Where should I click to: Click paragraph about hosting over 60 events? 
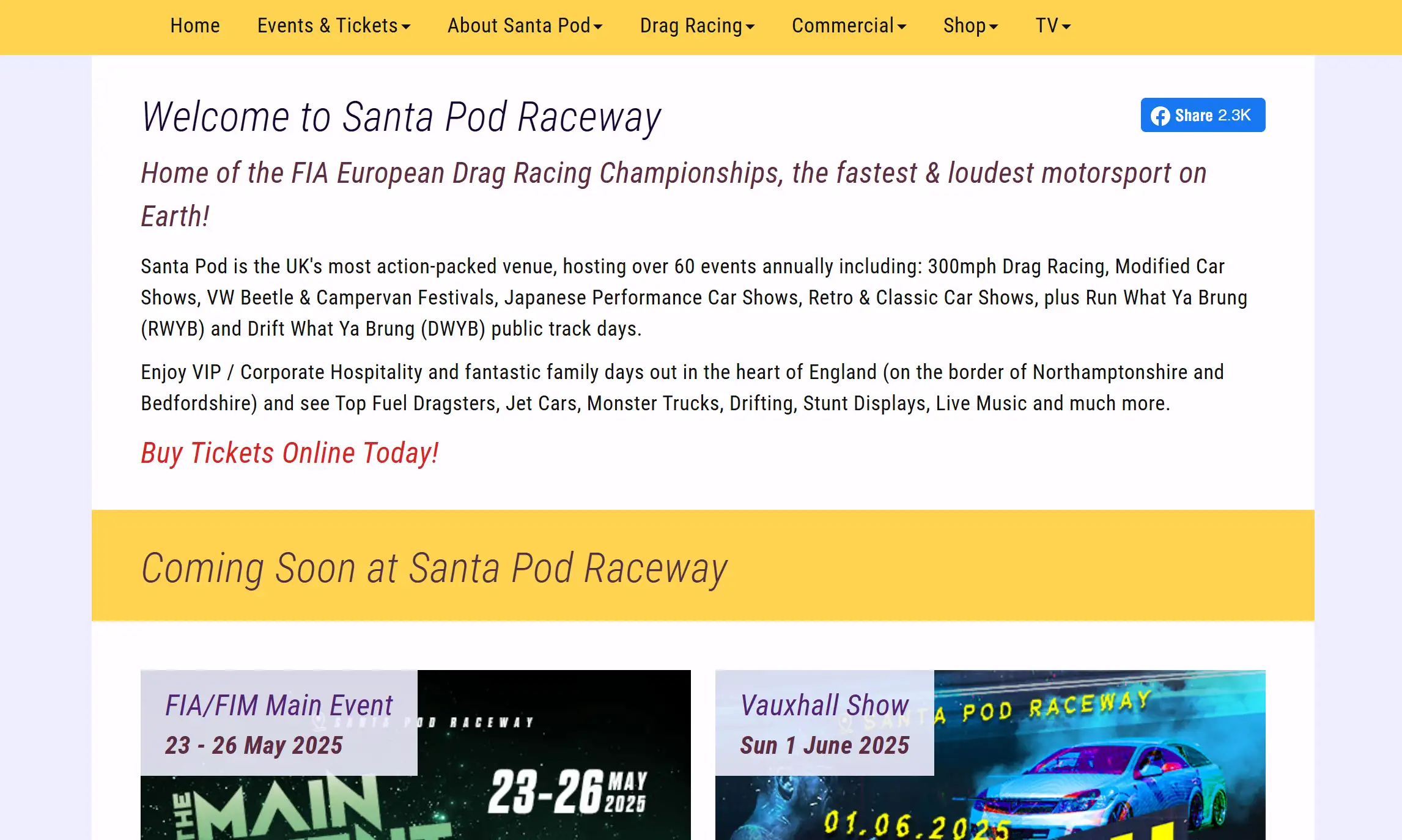point(694,298)
